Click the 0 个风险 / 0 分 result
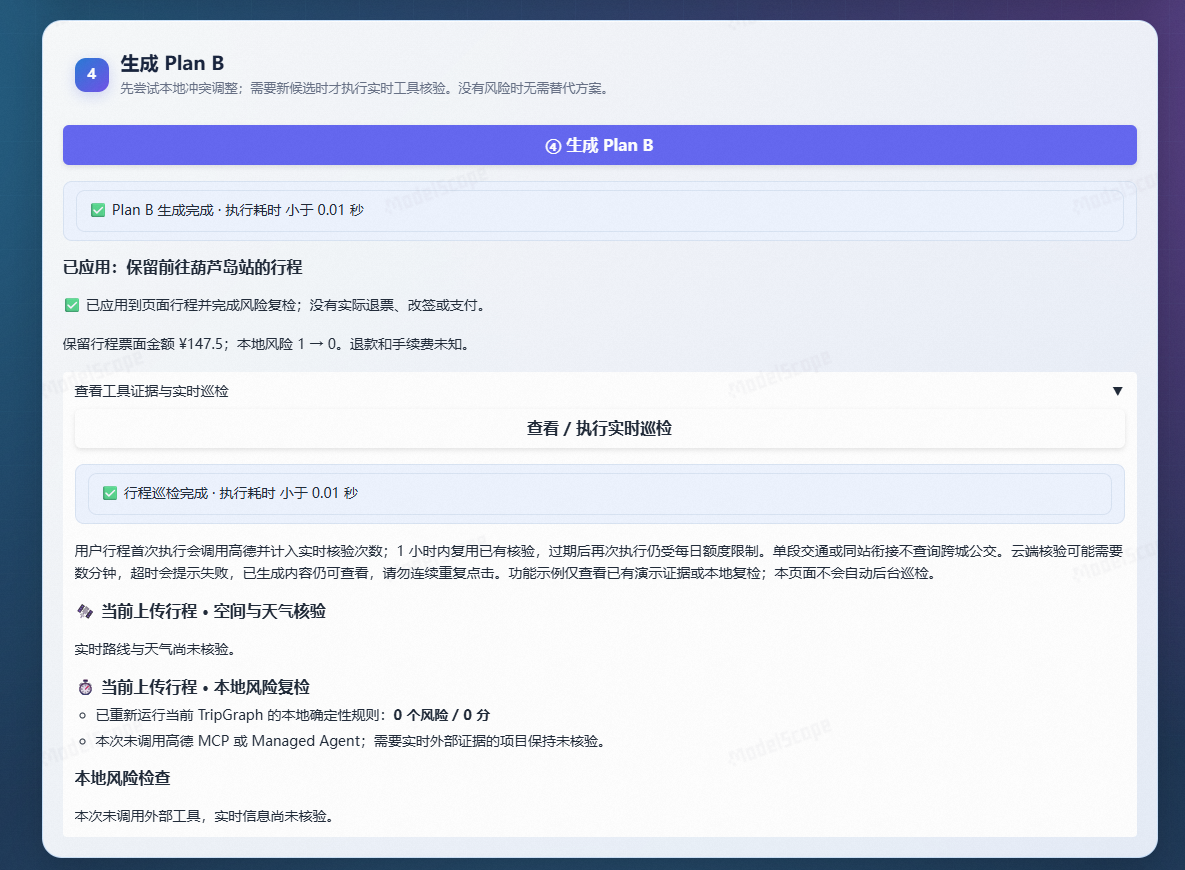The width and height of the screenshot is (1185, 870). pyautogui.click(x=441, y=715)
